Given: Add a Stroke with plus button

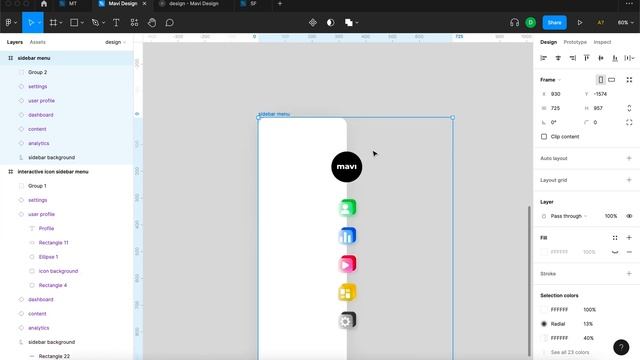Looking at the screenshot, I should pyautogui.click(x=629, y=273).
